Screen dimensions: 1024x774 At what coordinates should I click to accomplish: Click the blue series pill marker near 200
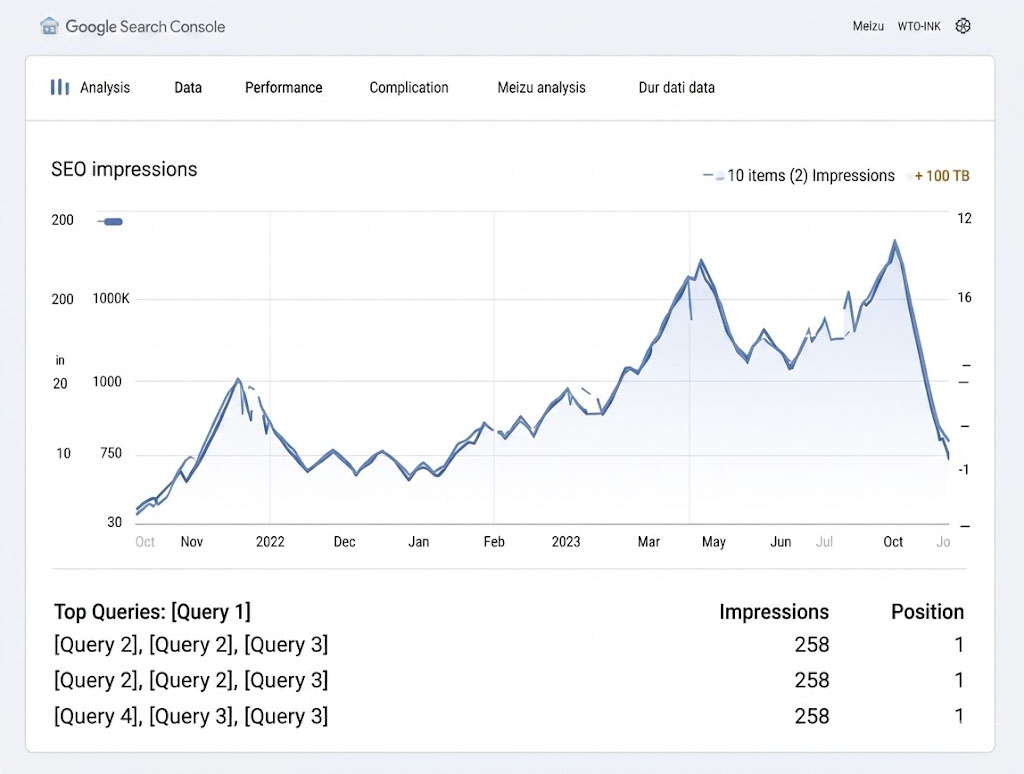(112, 221)
